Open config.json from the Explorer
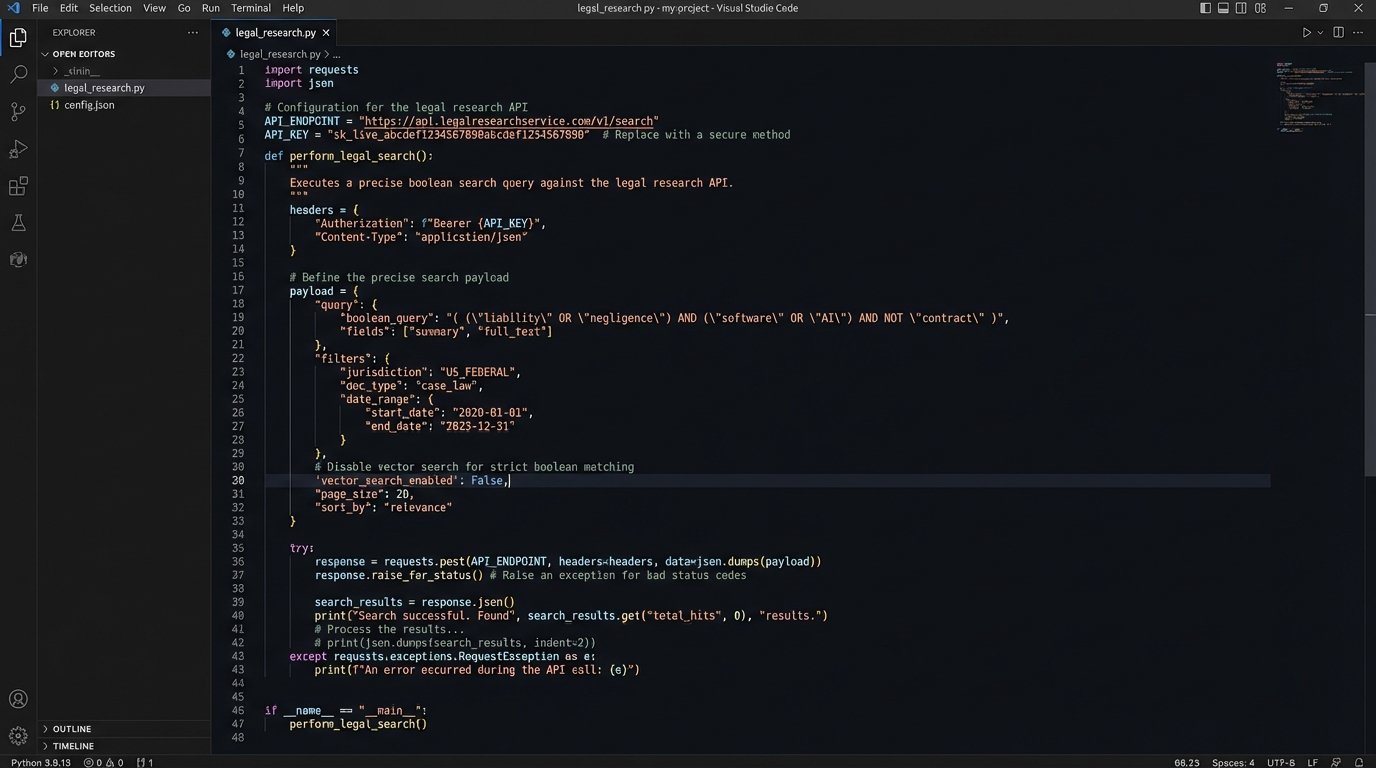1376x768 pixels. pyautogui.click(x=88, y=104)
